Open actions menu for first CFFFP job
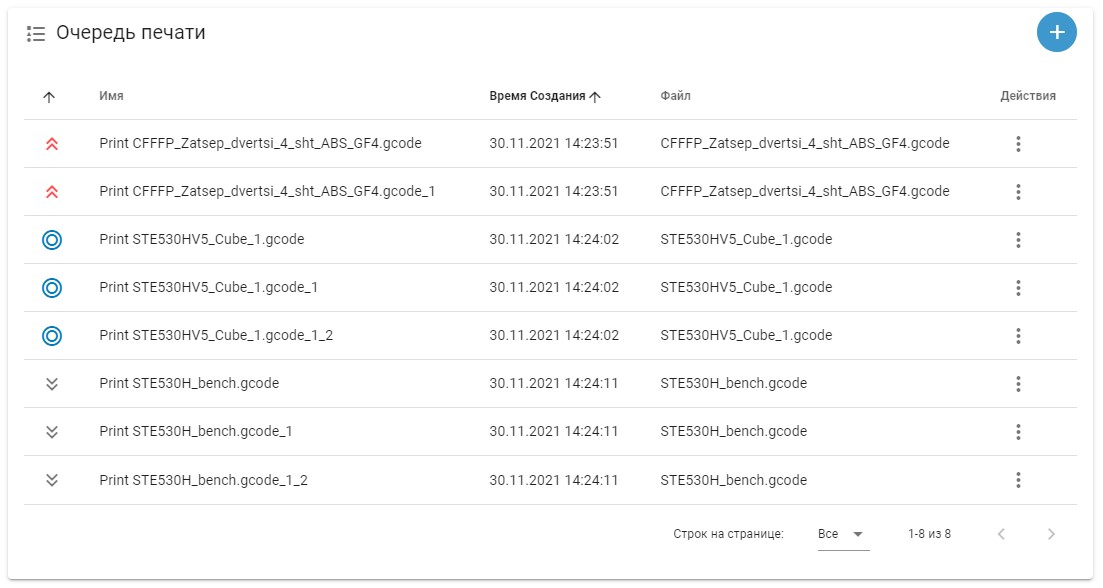The width and height of the screenshot is (1103, 588). pyautogui.click(x=1018, y=144)
